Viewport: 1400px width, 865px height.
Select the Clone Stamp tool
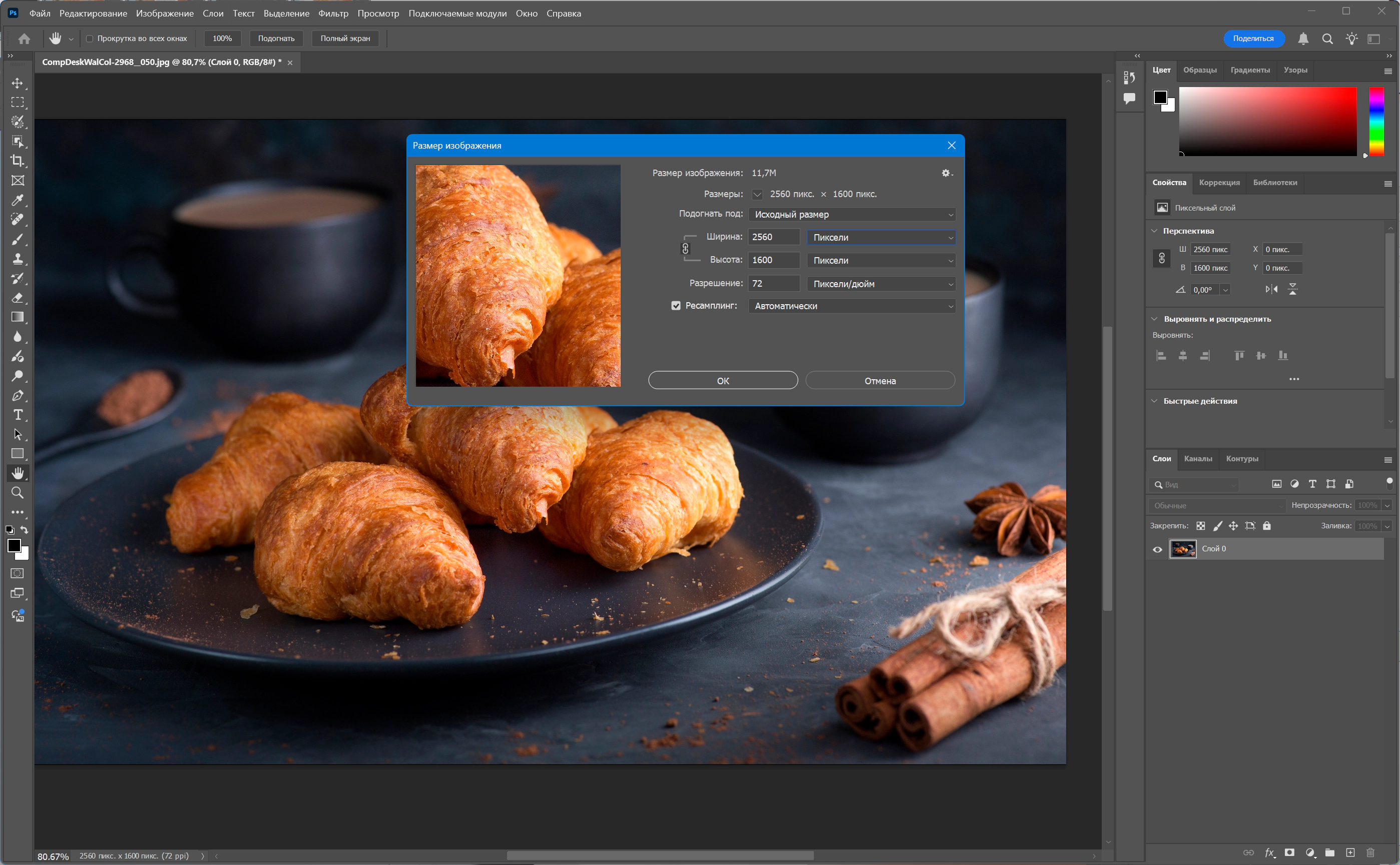pyautogui.click(x=18, y=259)
